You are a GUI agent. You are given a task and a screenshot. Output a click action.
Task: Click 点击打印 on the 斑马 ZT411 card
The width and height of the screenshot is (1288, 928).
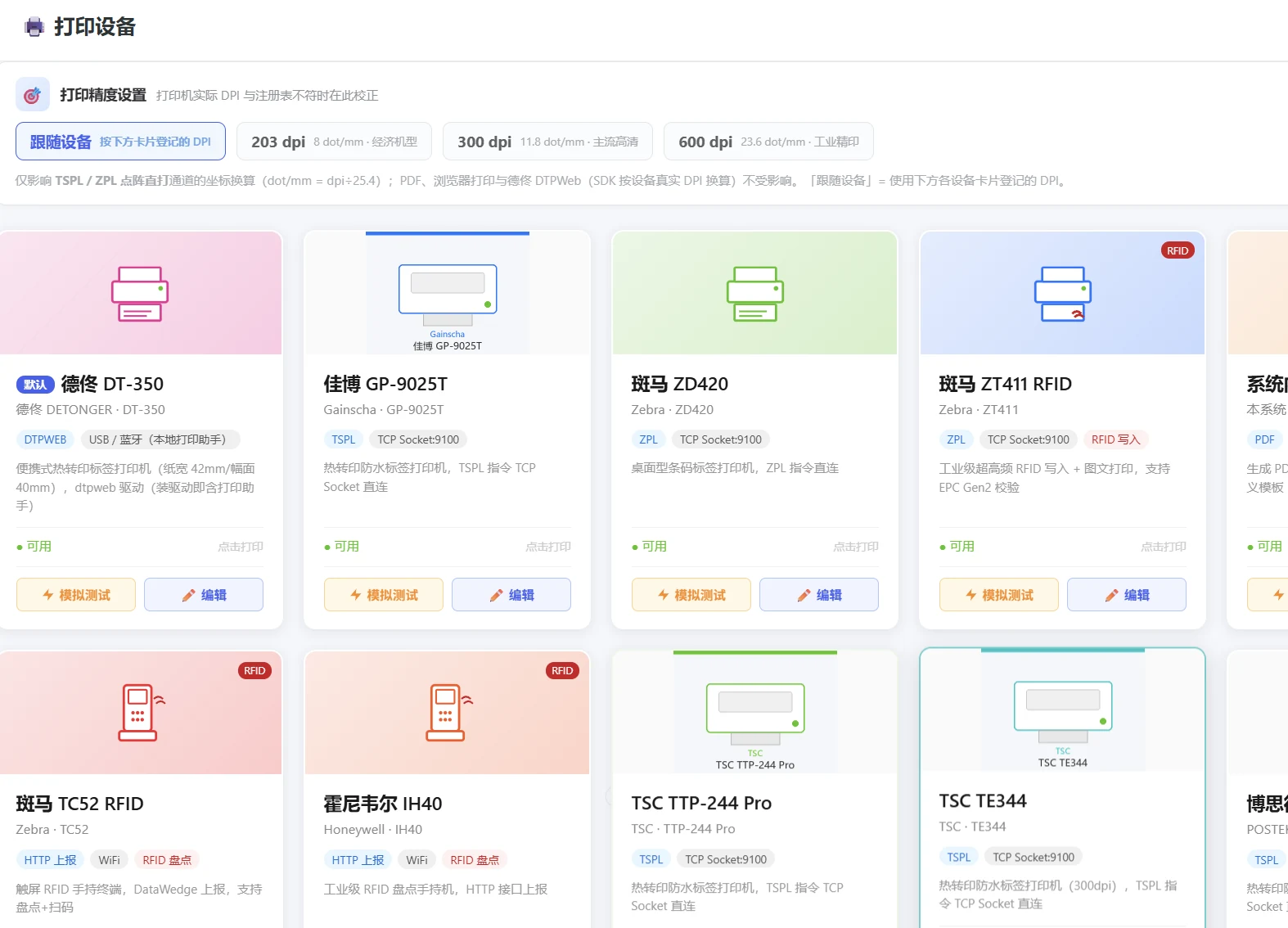[x=1164, y=547]
